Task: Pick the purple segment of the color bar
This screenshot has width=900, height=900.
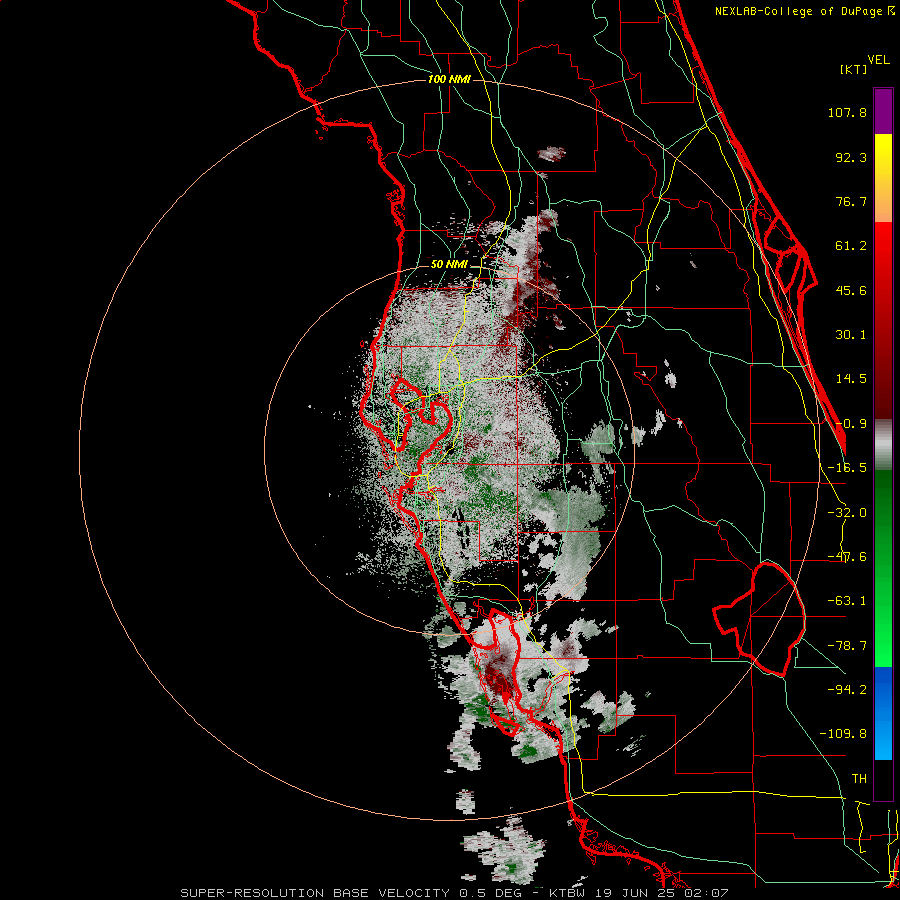Action: pos(883,111)
